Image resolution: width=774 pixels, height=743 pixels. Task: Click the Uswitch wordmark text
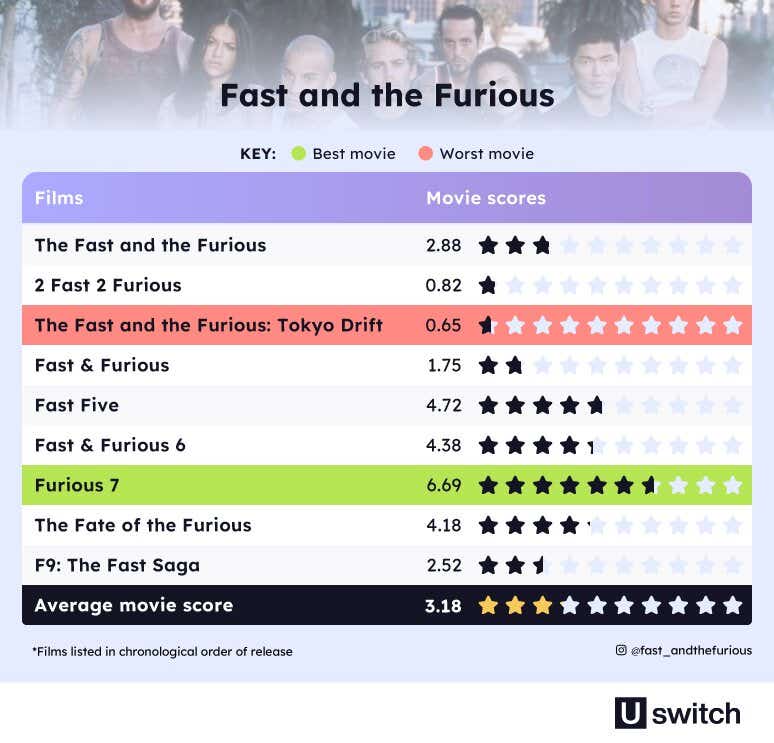[x=696, y=714]
